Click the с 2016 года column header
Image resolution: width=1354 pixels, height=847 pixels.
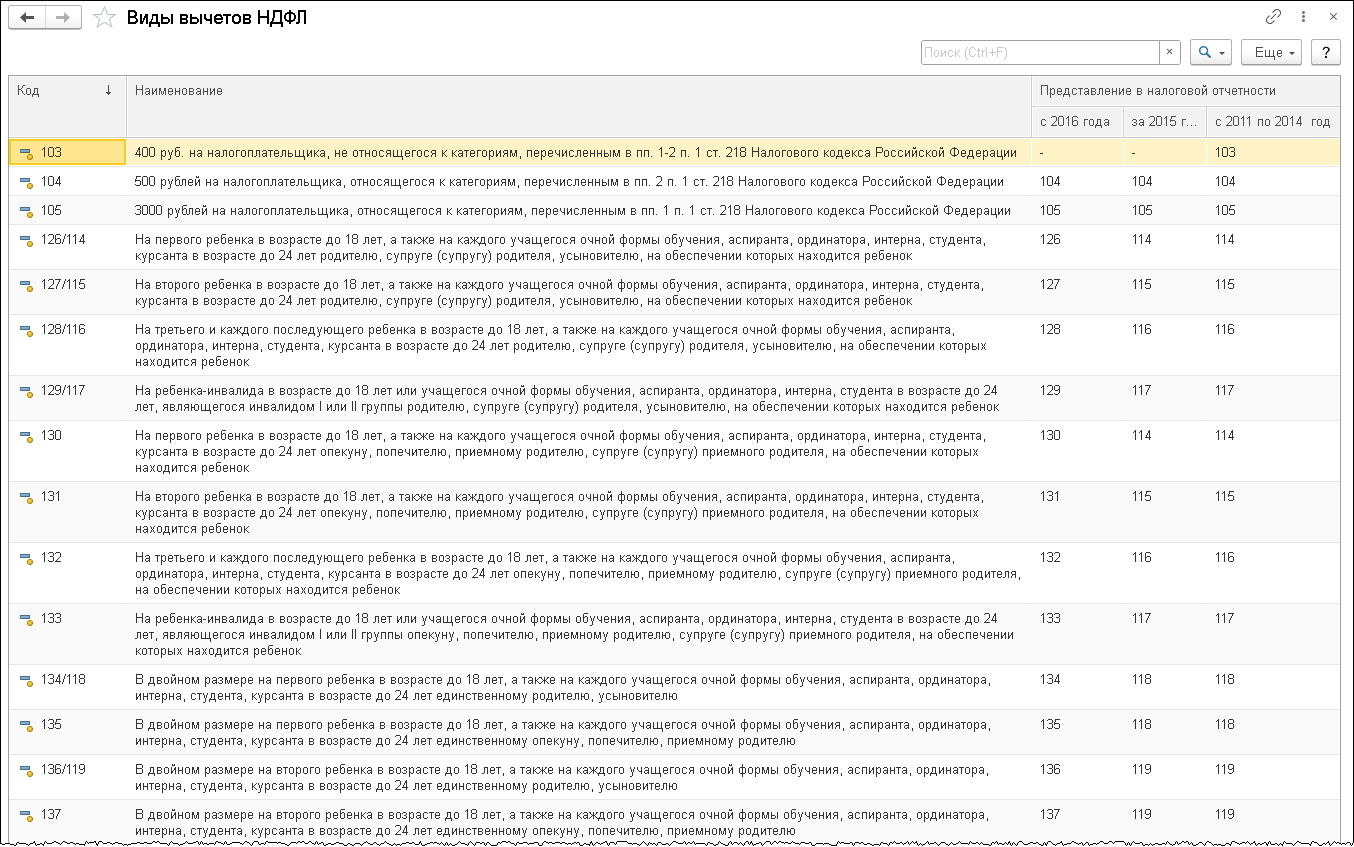tap(1076, 121)
